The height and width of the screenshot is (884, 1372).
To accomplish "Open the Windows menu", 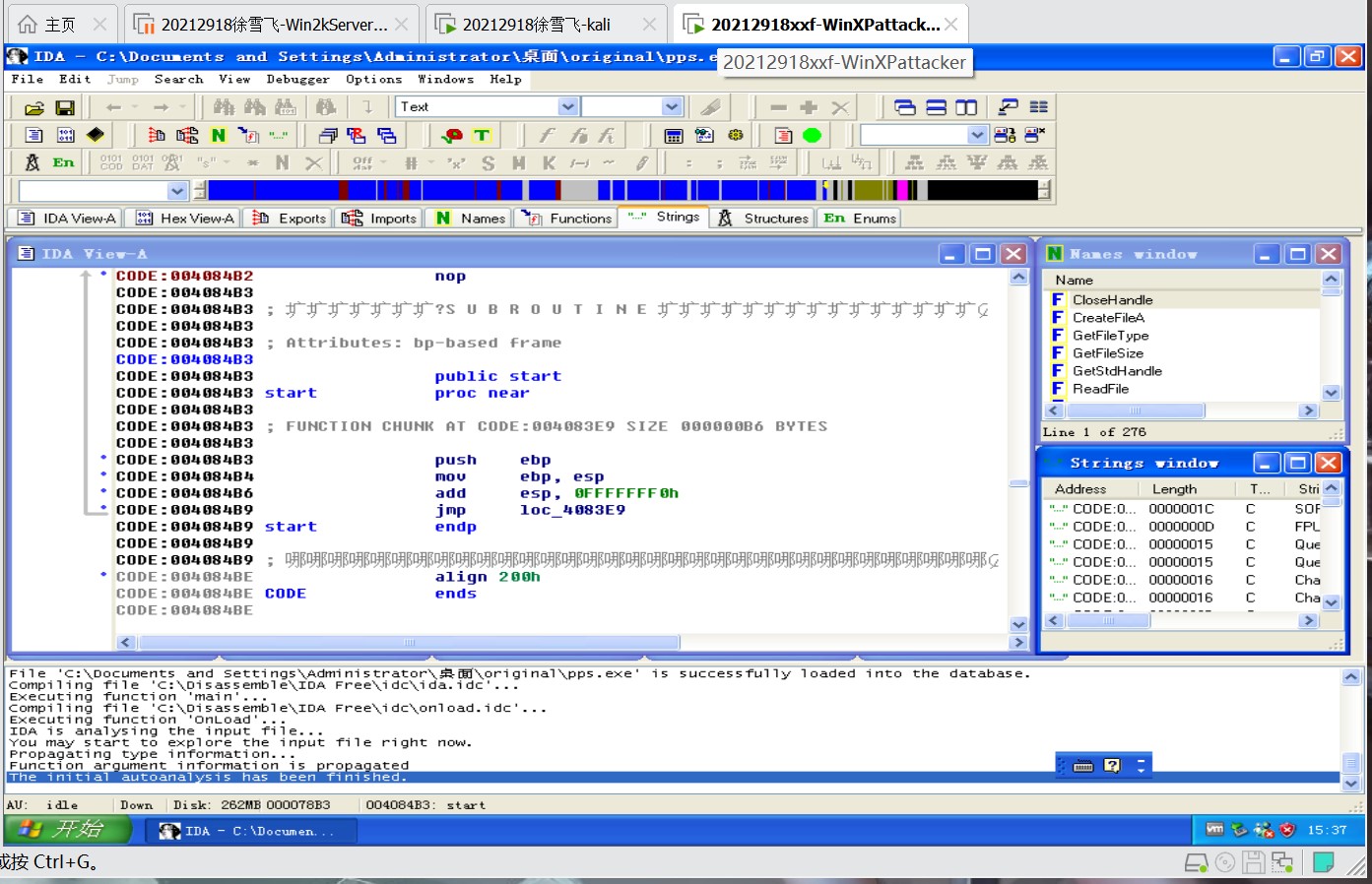I will (445, 80).
